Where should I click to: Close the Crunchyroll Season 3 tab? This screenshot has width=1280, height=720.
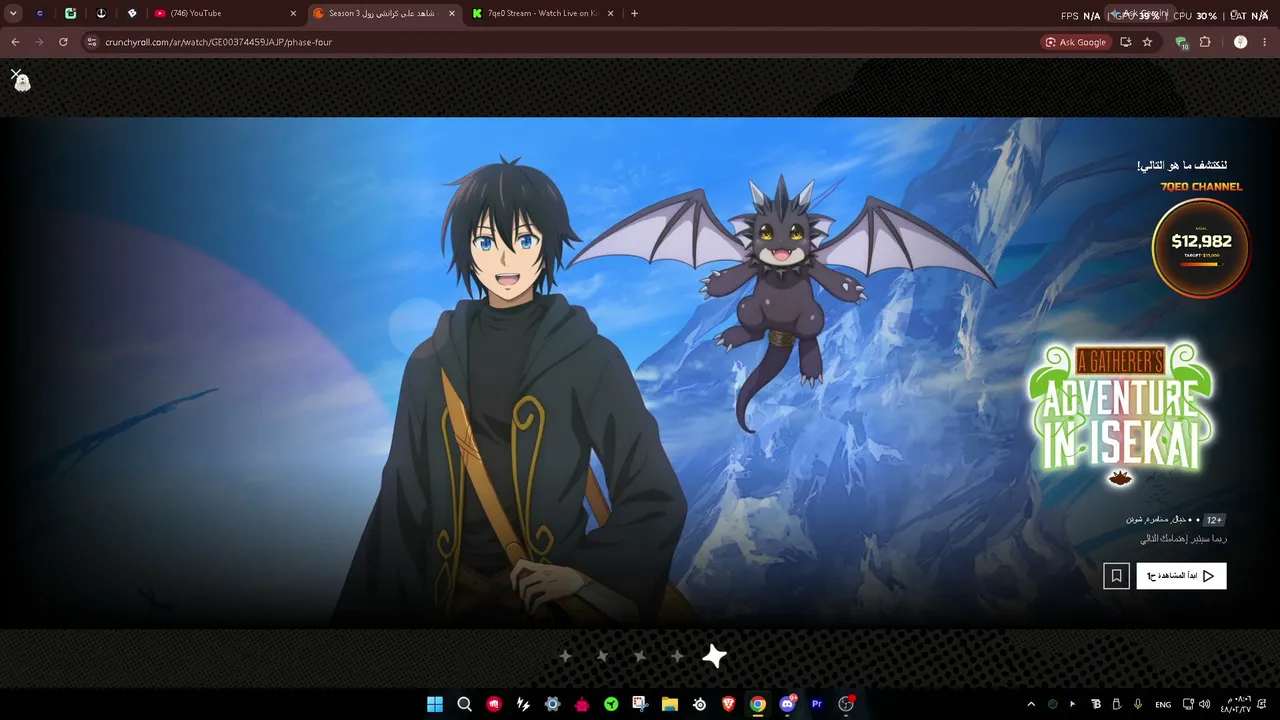(x=451, y=13)
